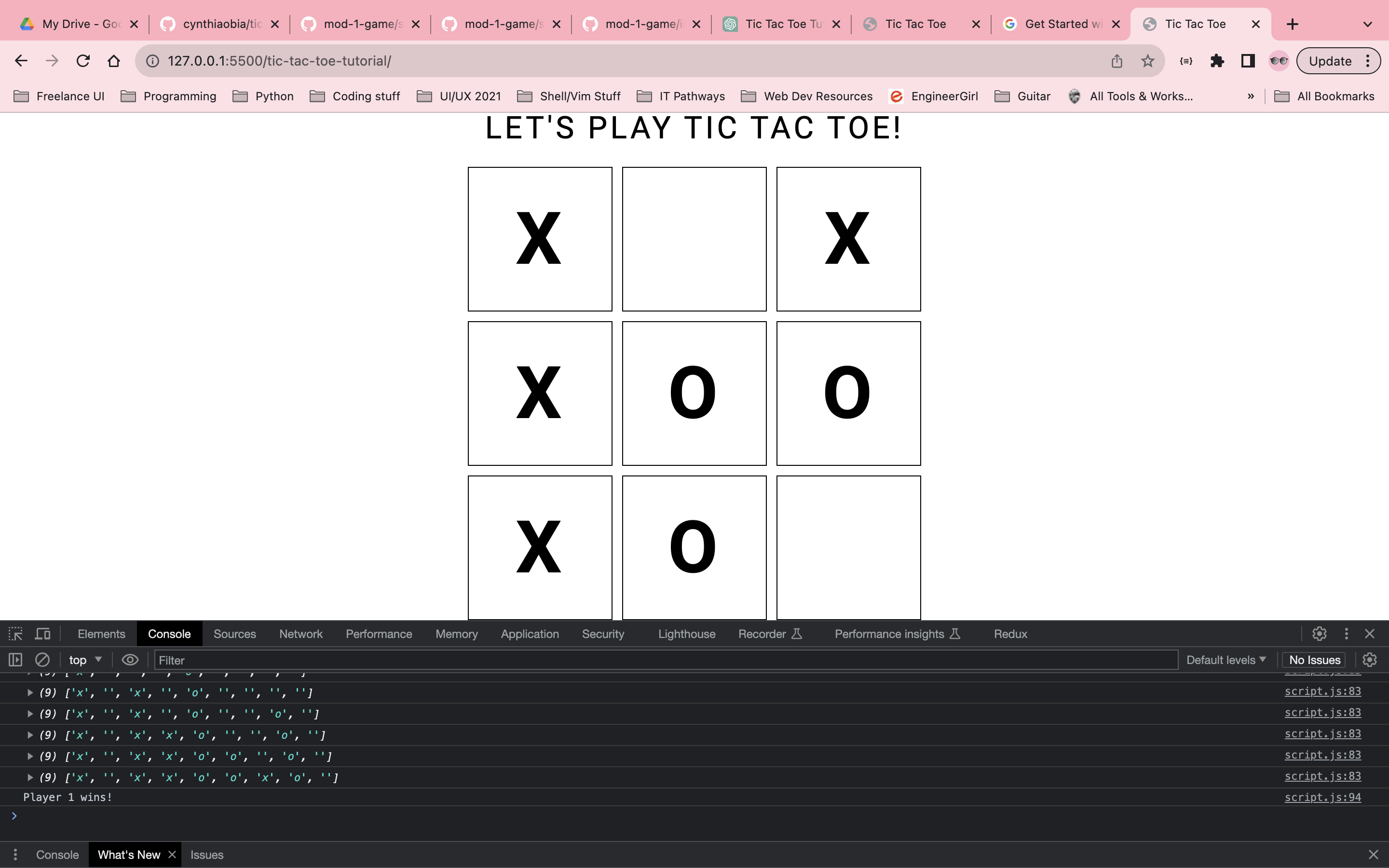This screenshot has height=868, width=1389.
Task: Open the Extensions puzzle icon
Action: [x=1217, y=61]
